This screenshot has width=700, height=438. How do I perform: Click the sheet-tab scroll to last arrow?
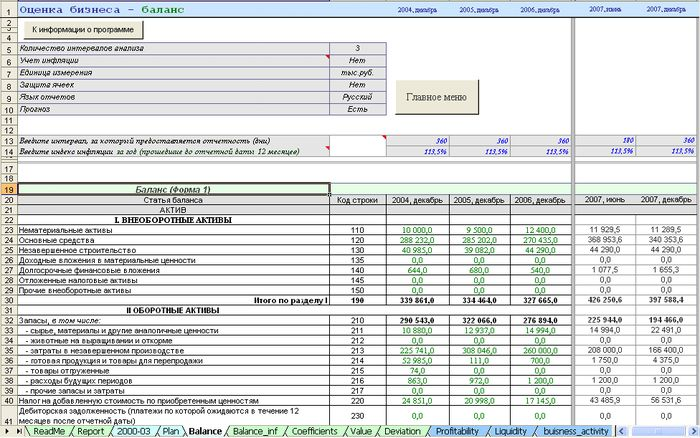click(19, 431)
